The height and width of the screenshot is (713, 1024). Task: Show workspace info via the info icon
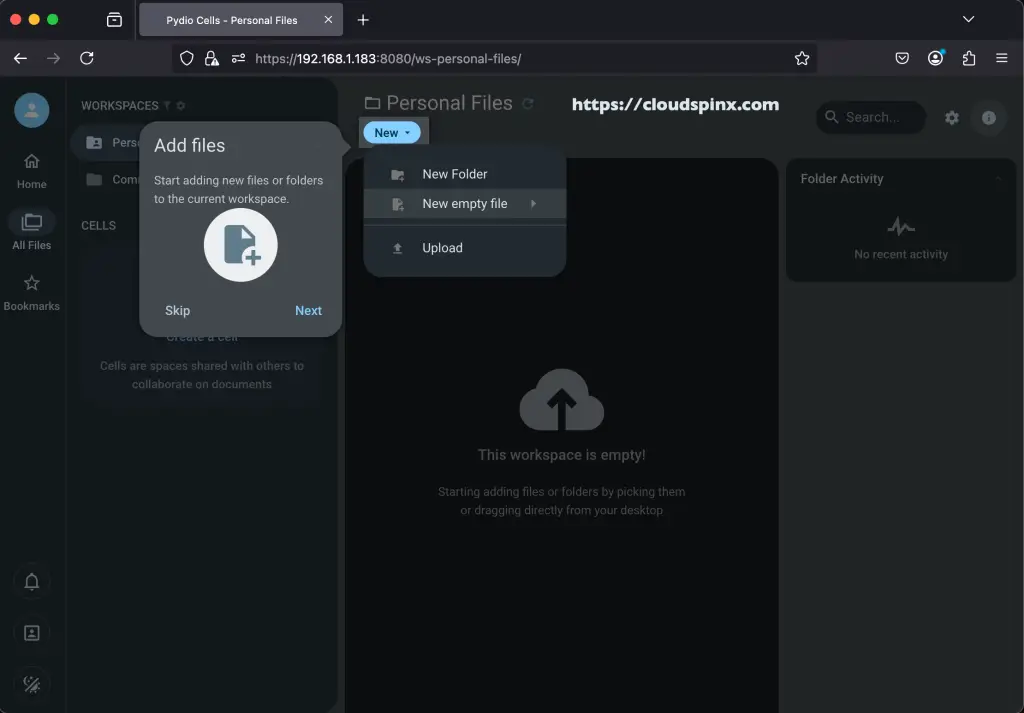[988, 118]
